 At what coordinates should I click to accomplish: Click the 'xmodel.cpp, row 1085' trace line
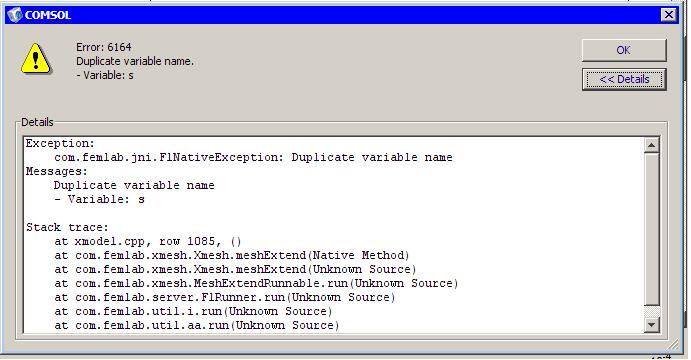pyautogui.click(x=148, y=241)
